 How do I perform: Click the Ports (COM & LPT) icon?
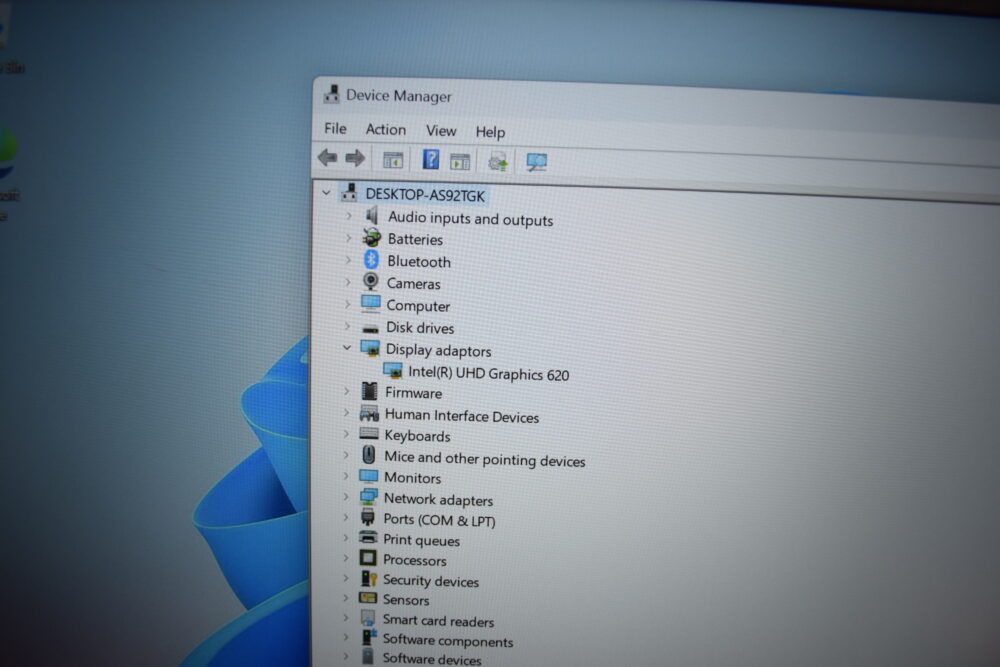[x=368, y=517]
